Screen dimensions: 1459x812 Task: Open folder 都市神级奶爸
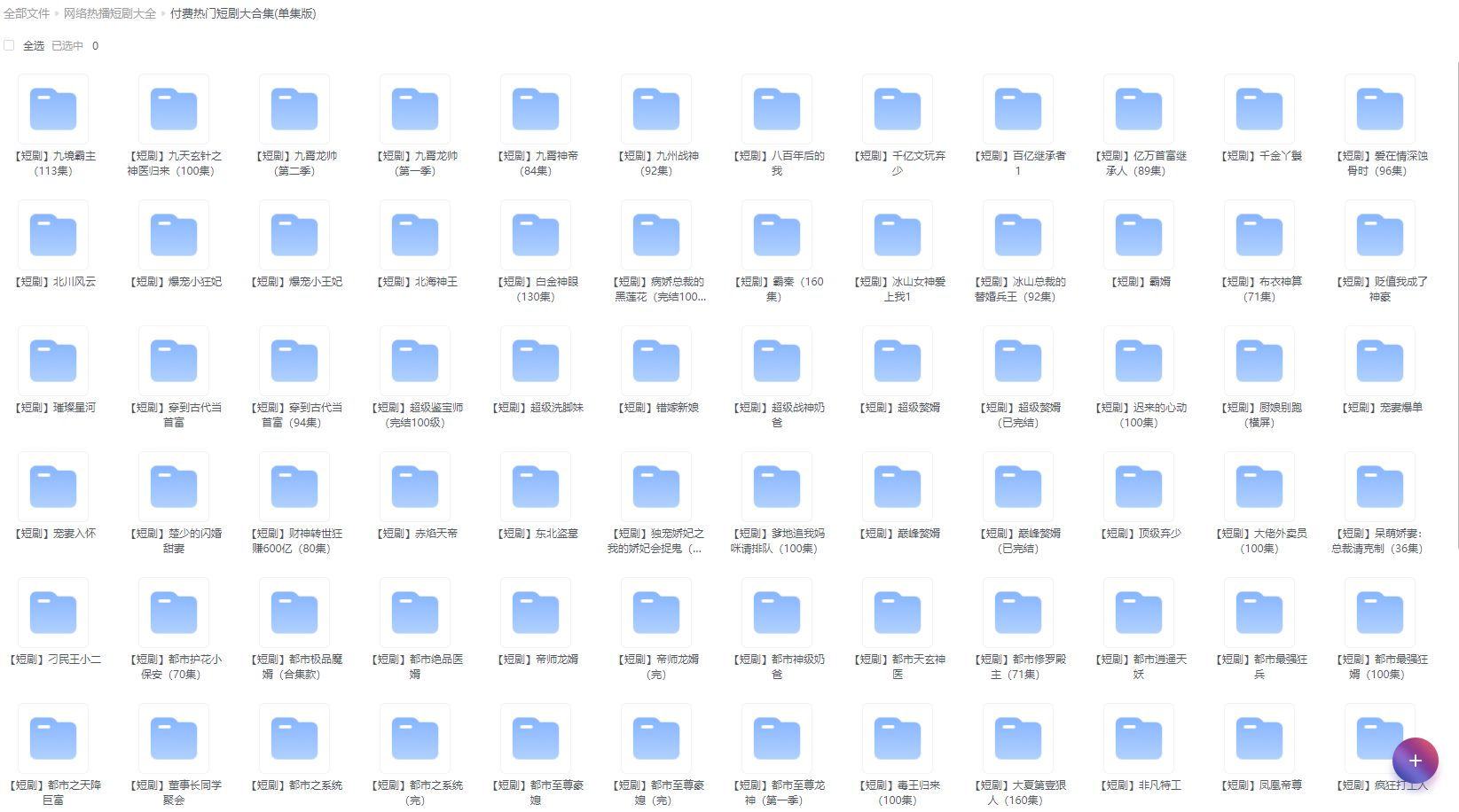tap(777, 613)
